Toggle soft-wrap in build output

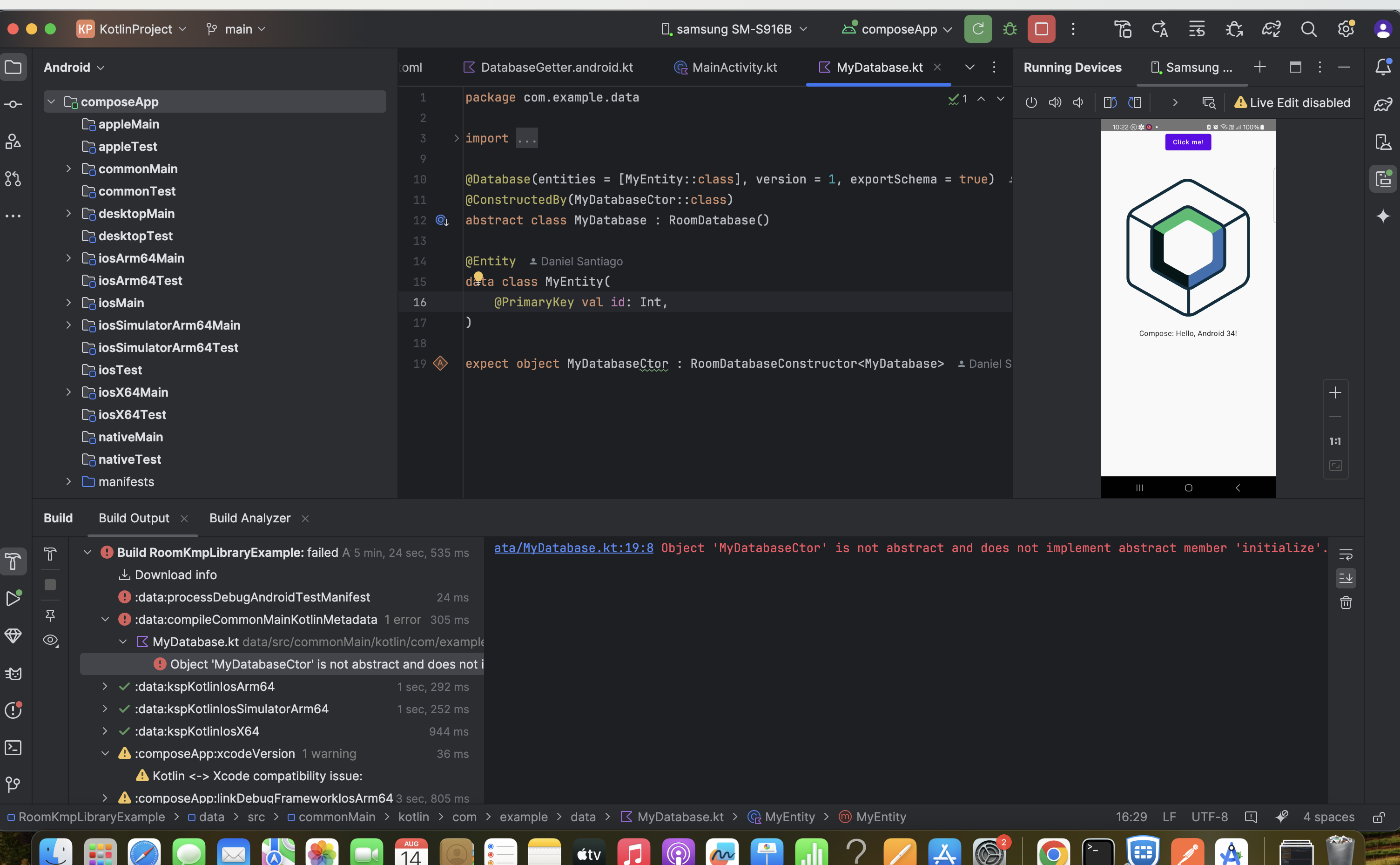[1346, 554]
